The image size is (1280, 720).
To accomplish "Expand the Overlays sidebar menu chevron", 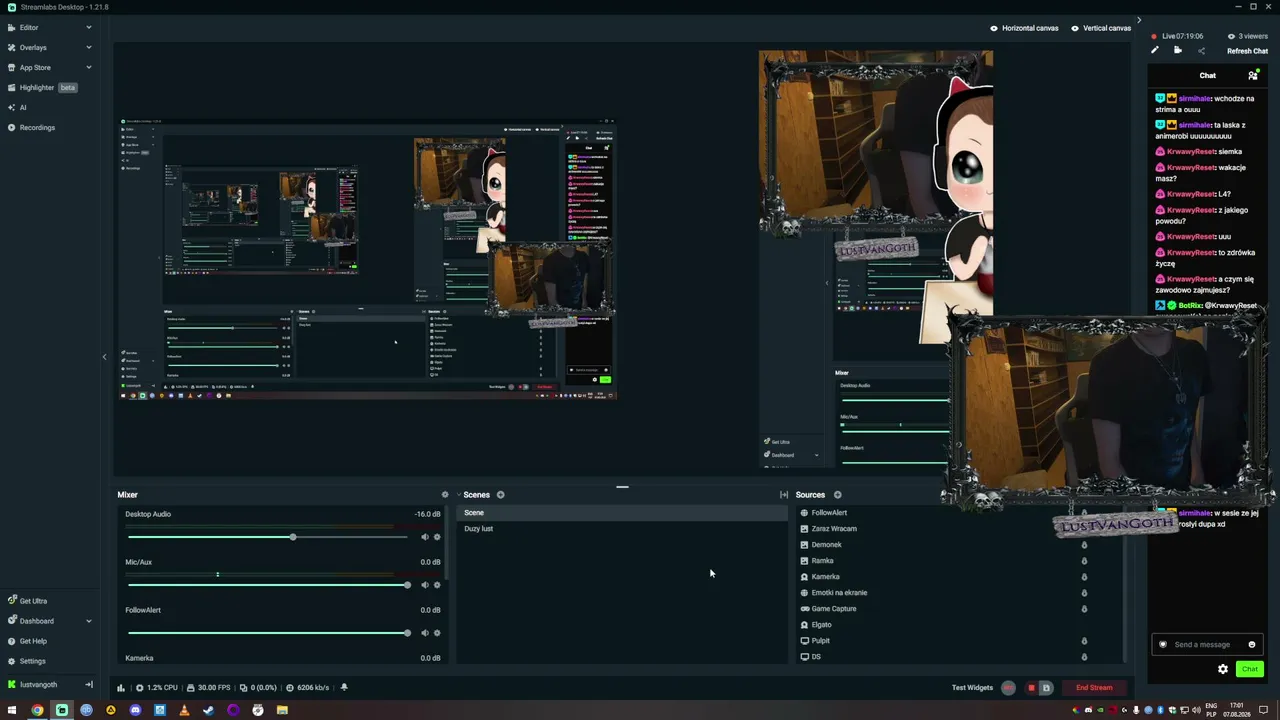I will pyautogui.click(x=89, y=48).
